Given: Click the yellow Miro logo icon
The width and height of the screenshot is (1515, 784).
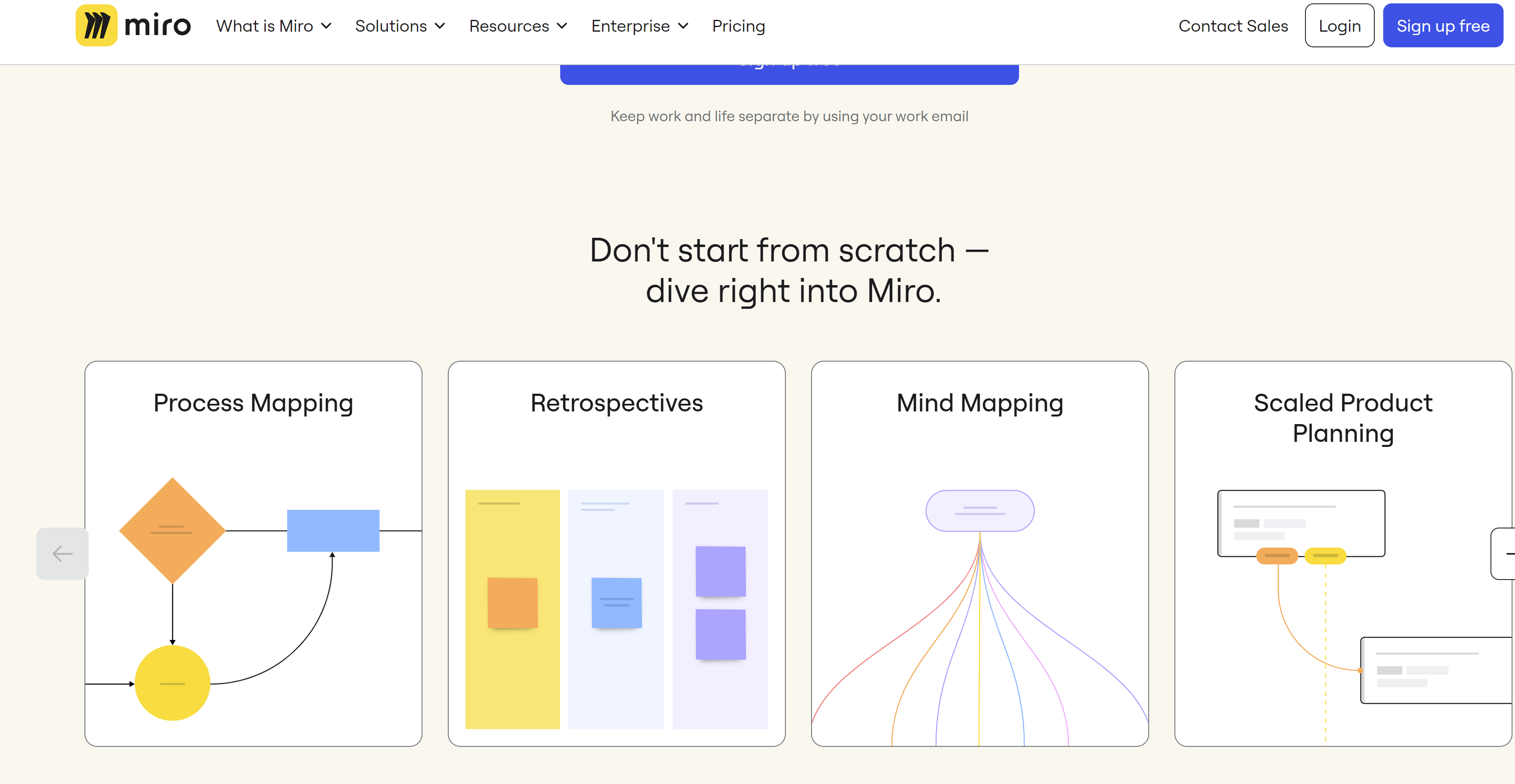Looking at the screenshot, I should pos(96,25).
